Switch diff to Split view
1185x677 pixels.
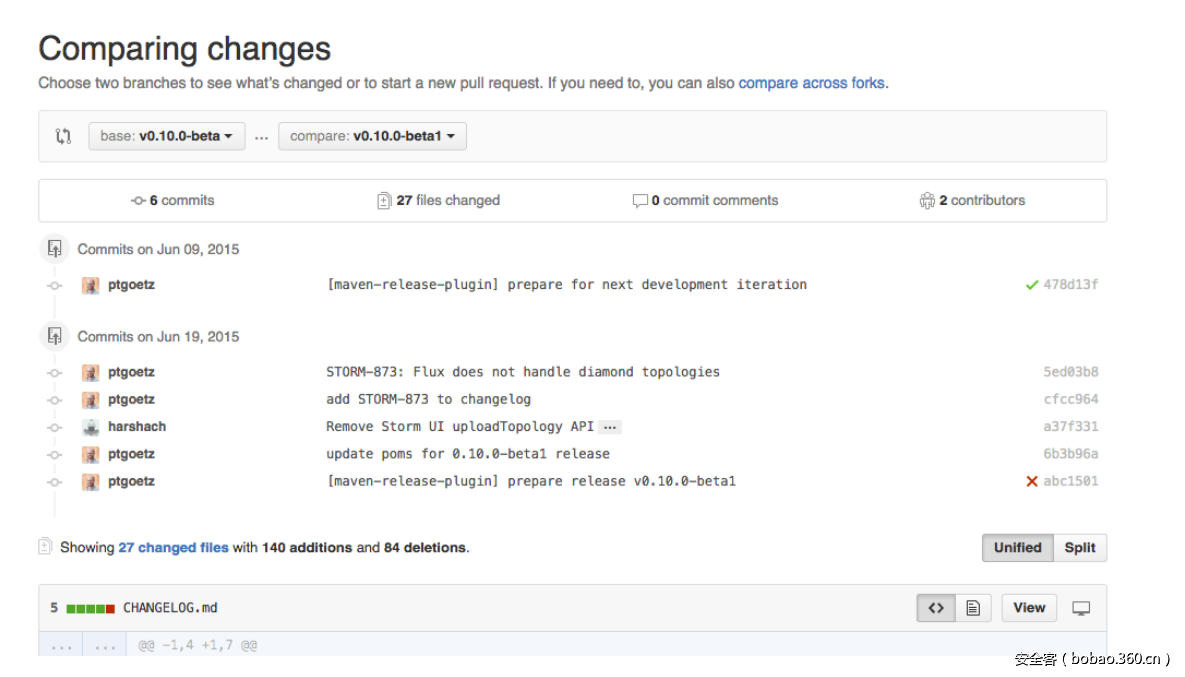(1080, 548)
